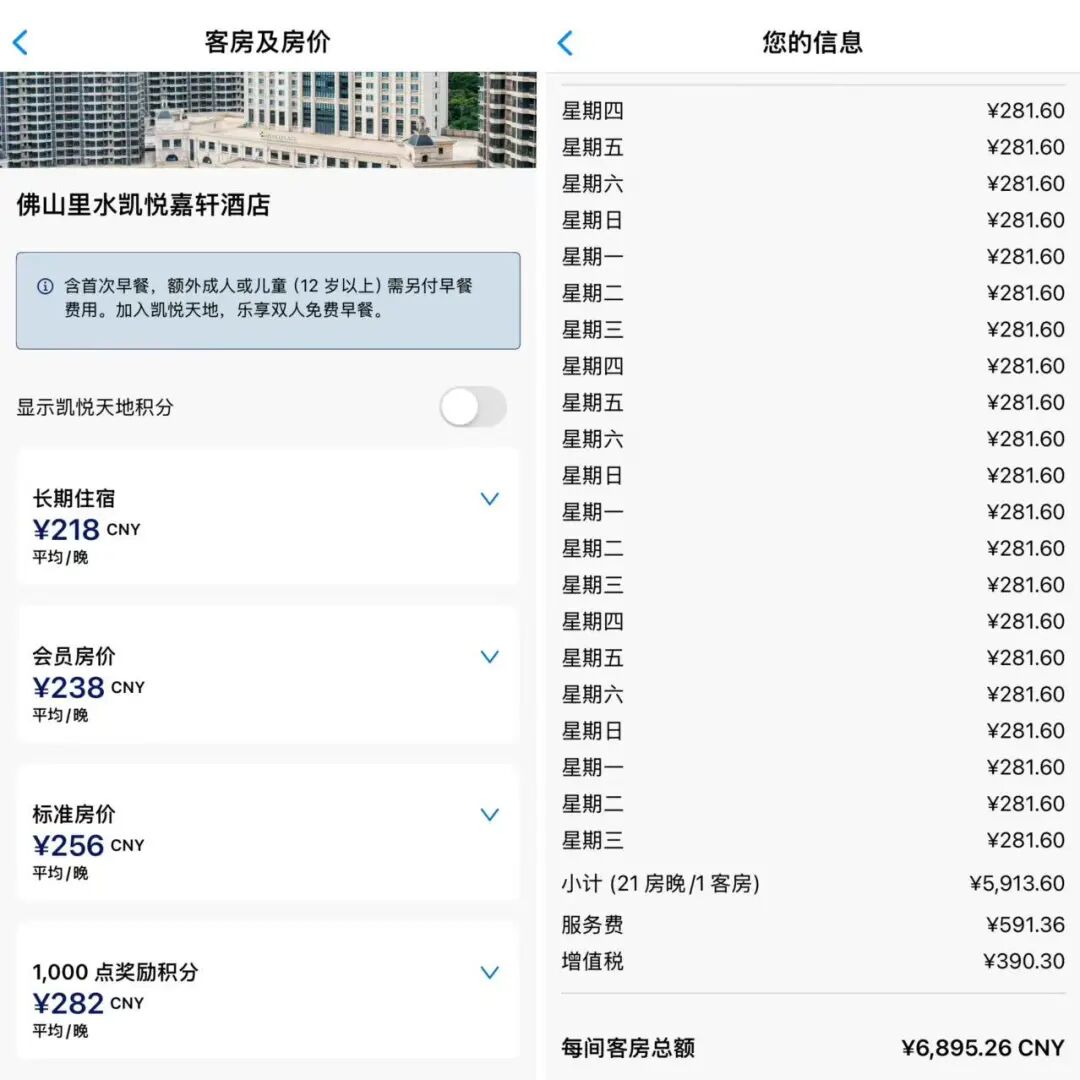
Task: Tap the ⓘ info icon in the breakfast notice
Action: pyautogui.click(x=44, y=287)
